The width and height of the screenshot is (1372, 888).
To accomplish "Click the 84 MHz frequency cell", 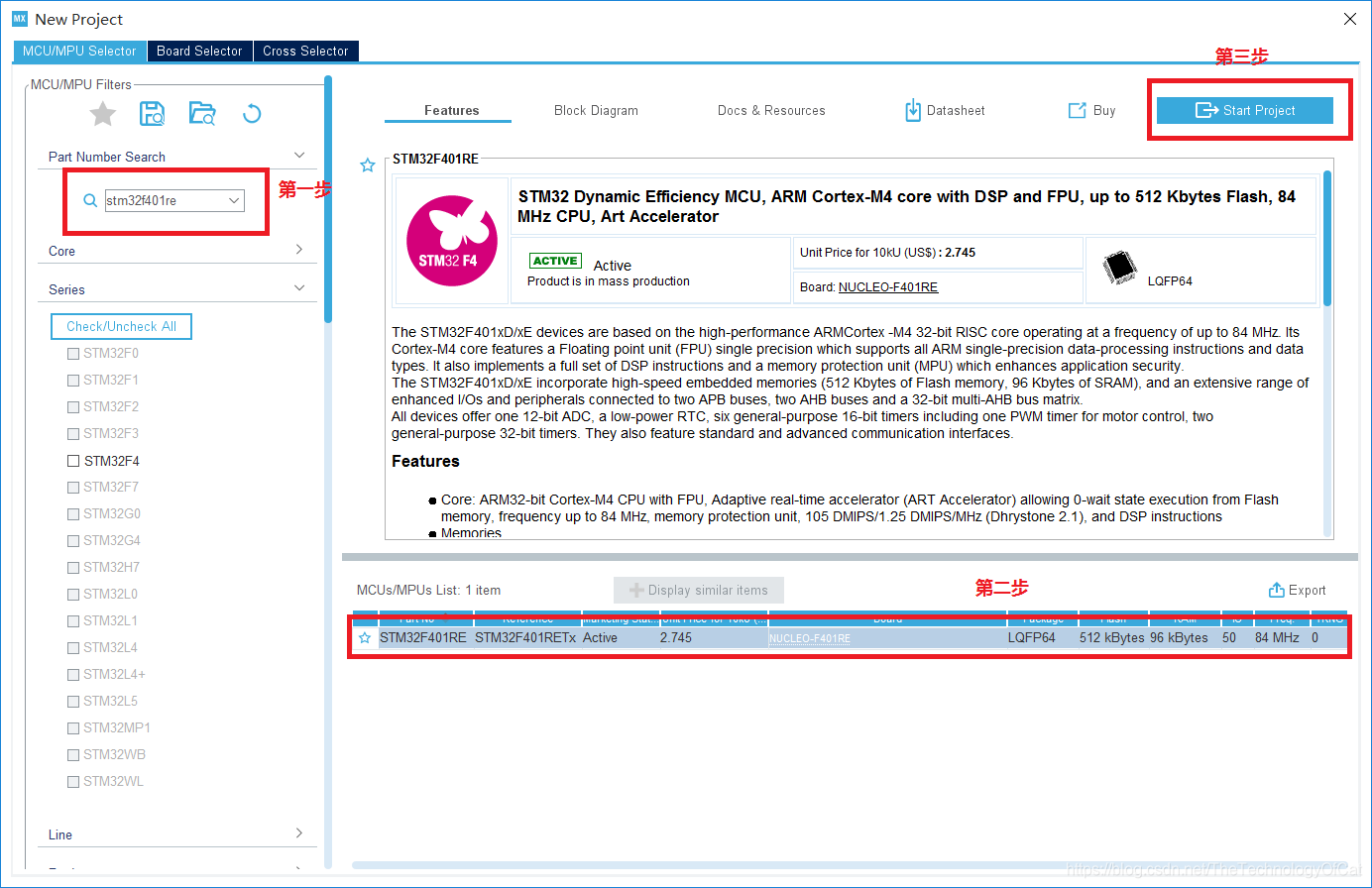I will [1277, 638].
